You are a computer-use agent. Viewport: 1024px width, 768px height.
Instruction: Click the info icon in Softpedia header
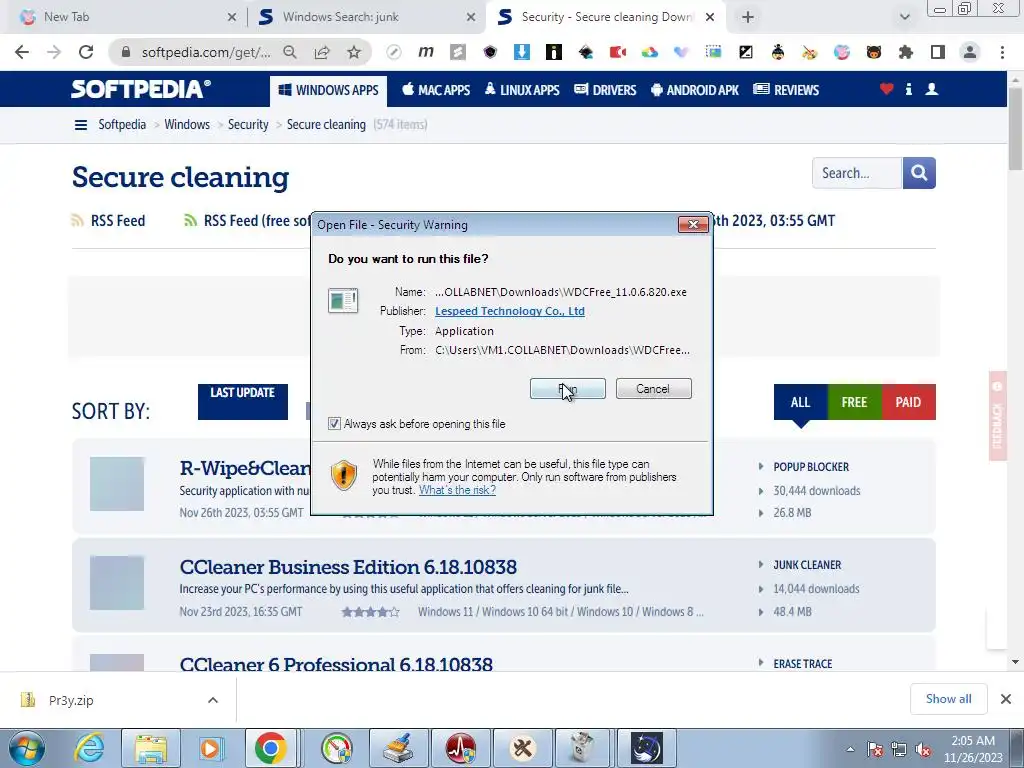pyautogui.click(x=908, y=89)
